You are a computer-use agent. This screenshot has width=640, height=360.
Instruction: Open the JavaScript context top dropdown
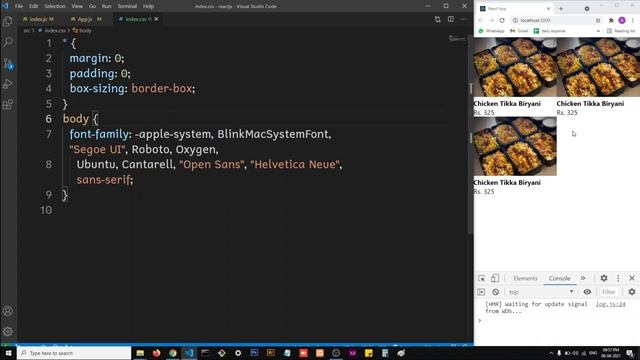541,292
